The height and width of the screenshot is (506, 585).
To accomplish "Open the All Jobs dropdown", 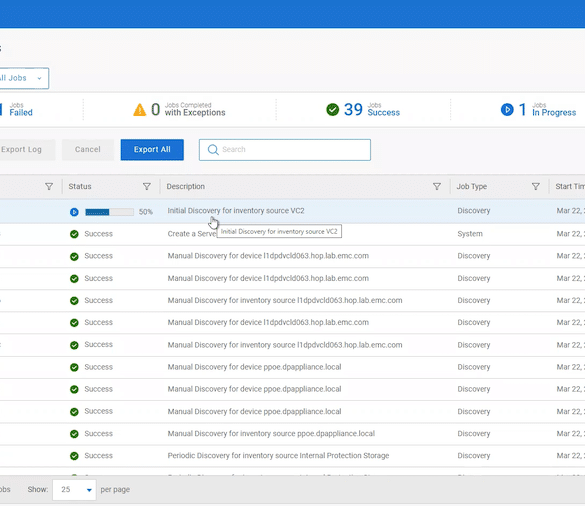I will click(22, 78).
